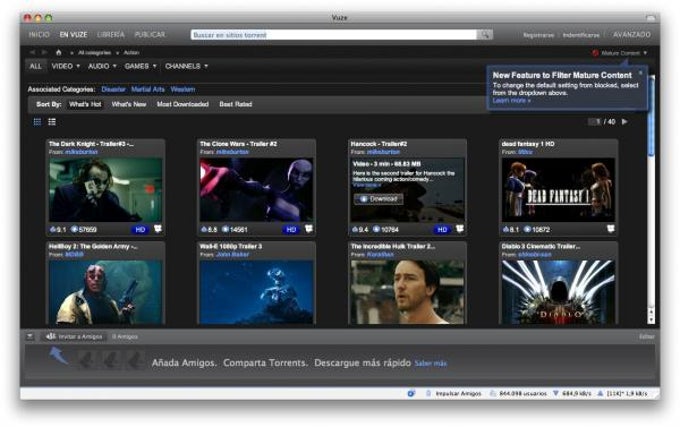
Task: Click HD badge on Clone Wars card
Action: 291,229
